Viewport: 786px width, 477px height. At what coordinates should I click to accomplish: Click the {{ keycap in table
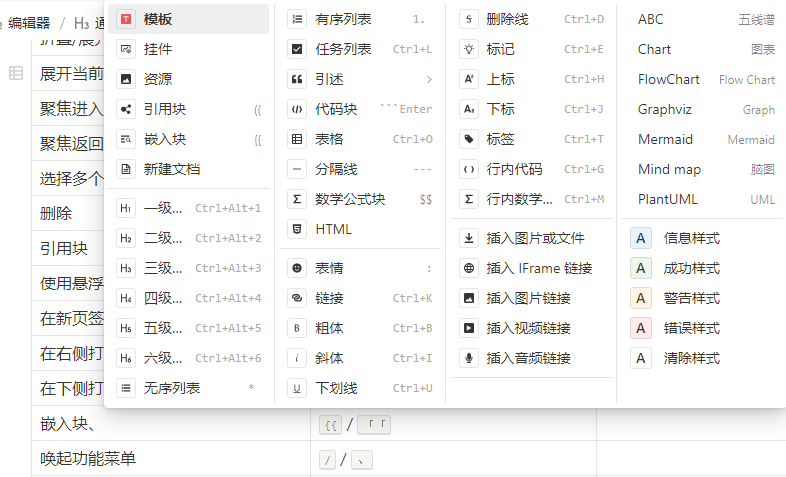click(330, 425)
